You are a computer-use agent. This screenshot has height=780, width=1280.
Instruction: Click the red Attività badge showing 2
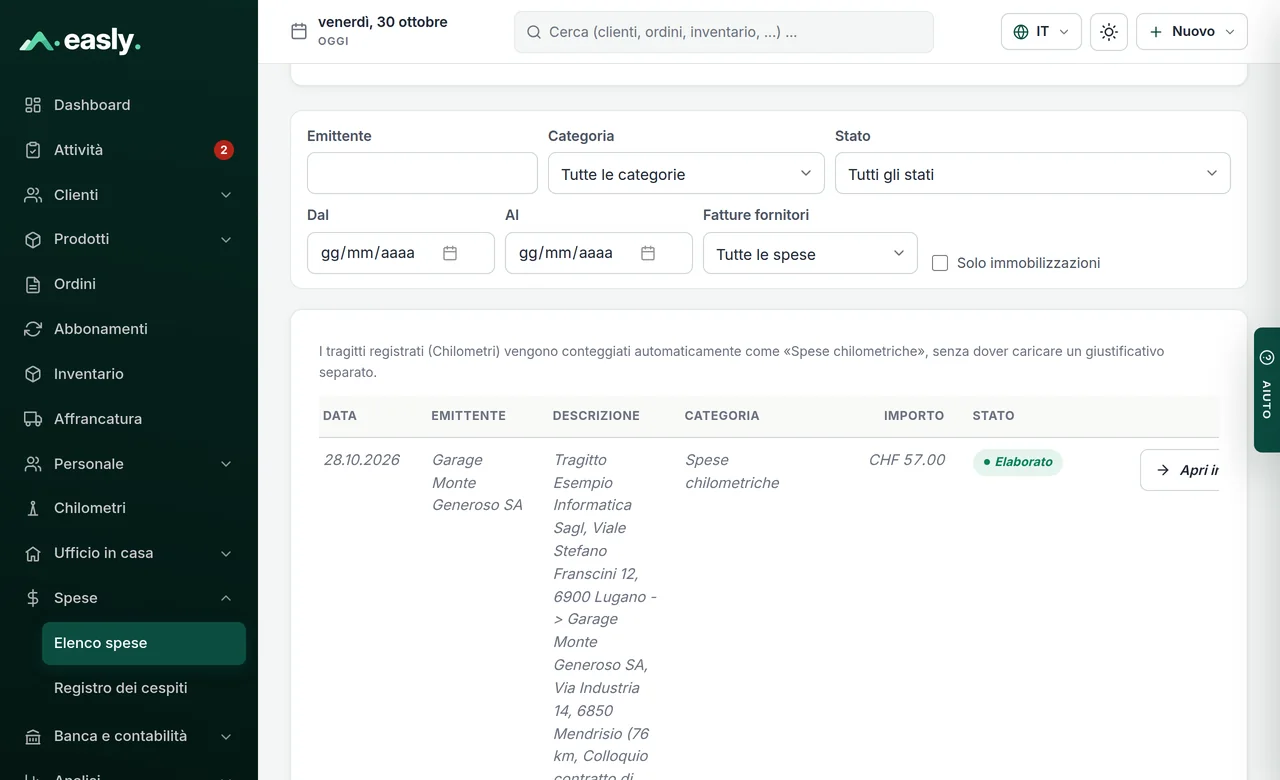tap(224, 150)
